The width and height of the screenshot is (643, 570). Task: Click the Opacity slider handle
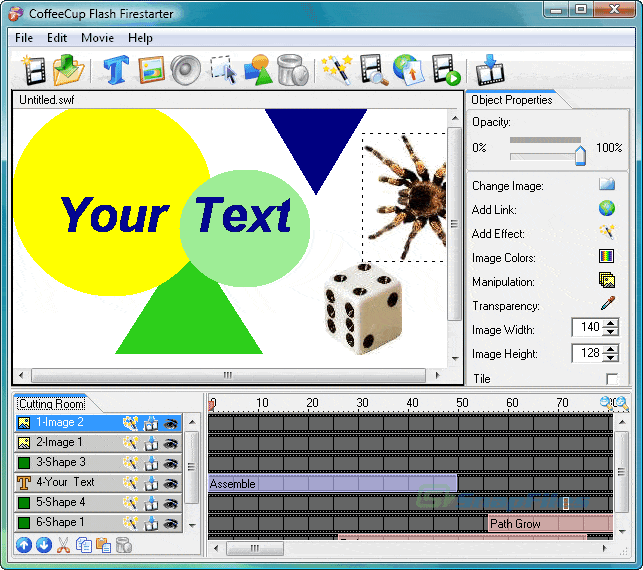[x=580, y=154]
